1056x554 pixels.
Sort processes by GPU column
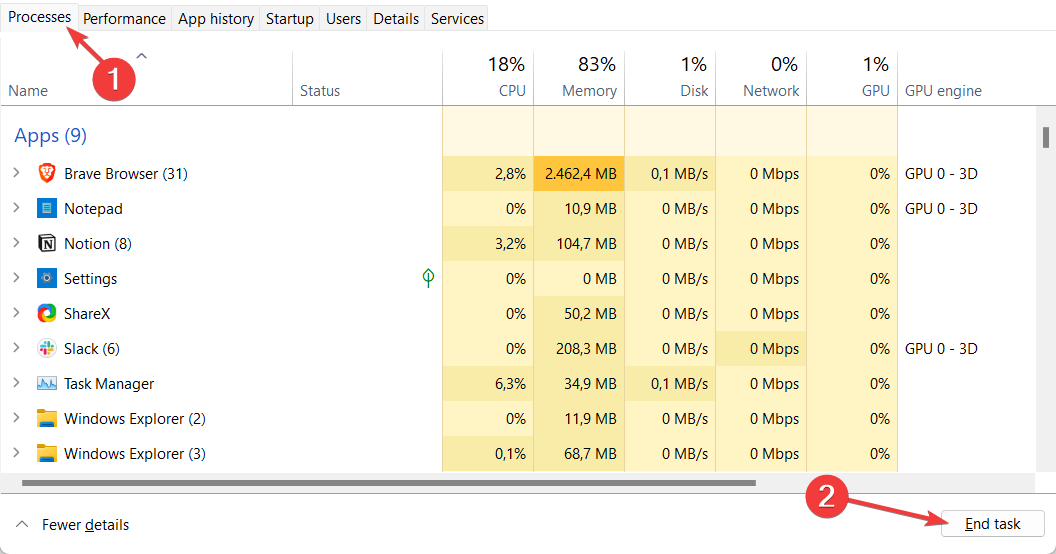tap(852, 78)
